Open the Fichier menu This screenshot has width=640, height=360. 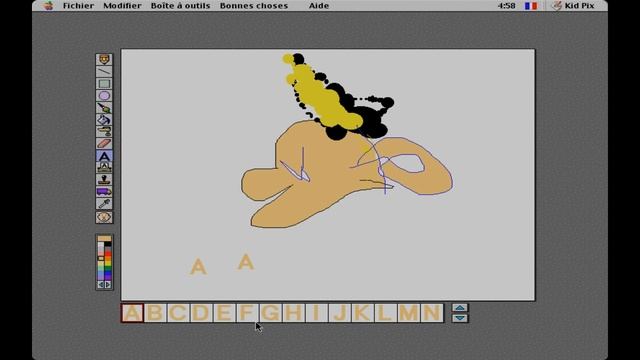pos(78,6)
